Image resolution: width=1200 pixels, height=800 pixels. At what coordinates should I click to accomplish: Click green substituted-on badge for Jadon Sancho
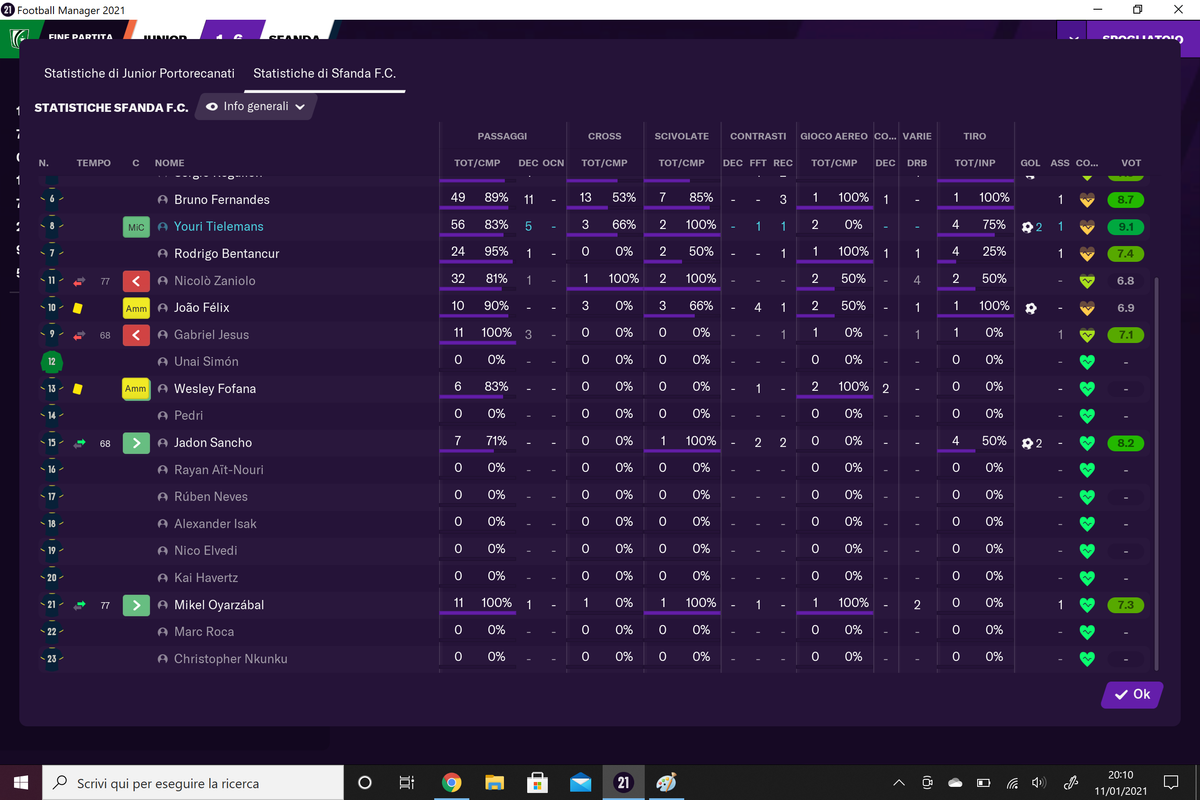point(136,443)
